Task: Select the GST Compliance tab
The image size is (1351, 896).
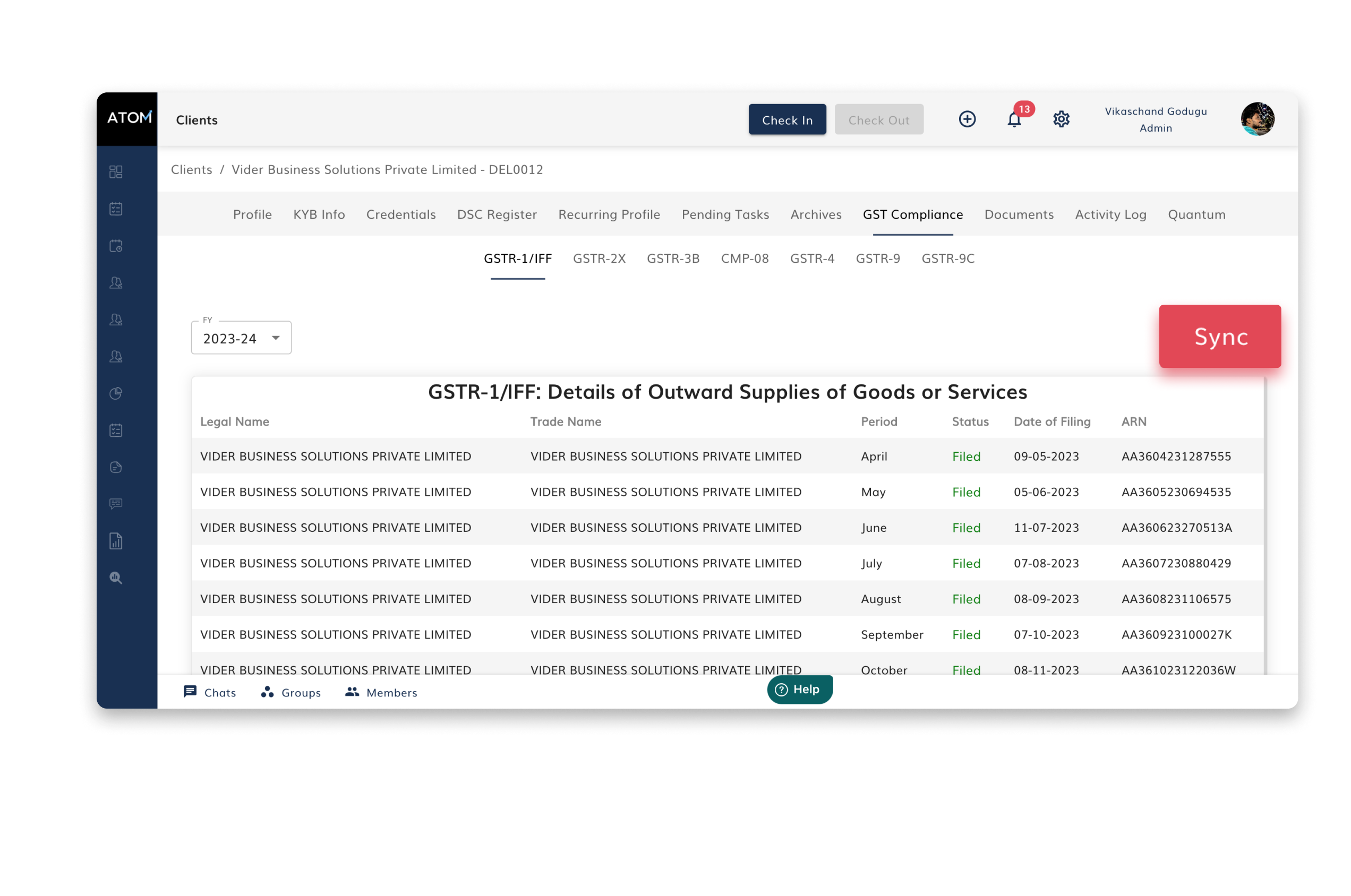Action: [913, 215]
